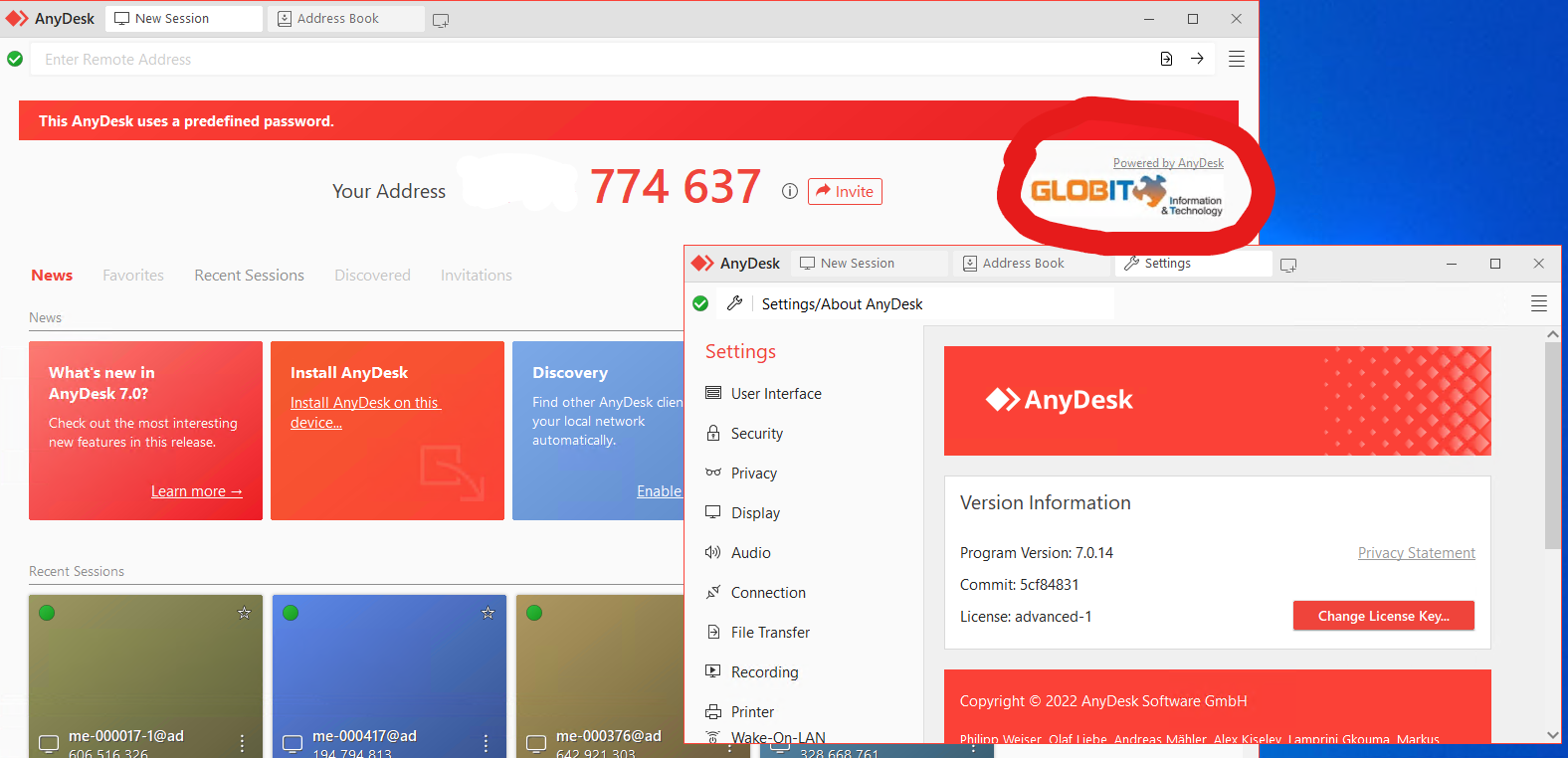This screenshot has height=758, width=1568.
Task: Switch to Address Book tab in main window
Action: click(346, 19)
